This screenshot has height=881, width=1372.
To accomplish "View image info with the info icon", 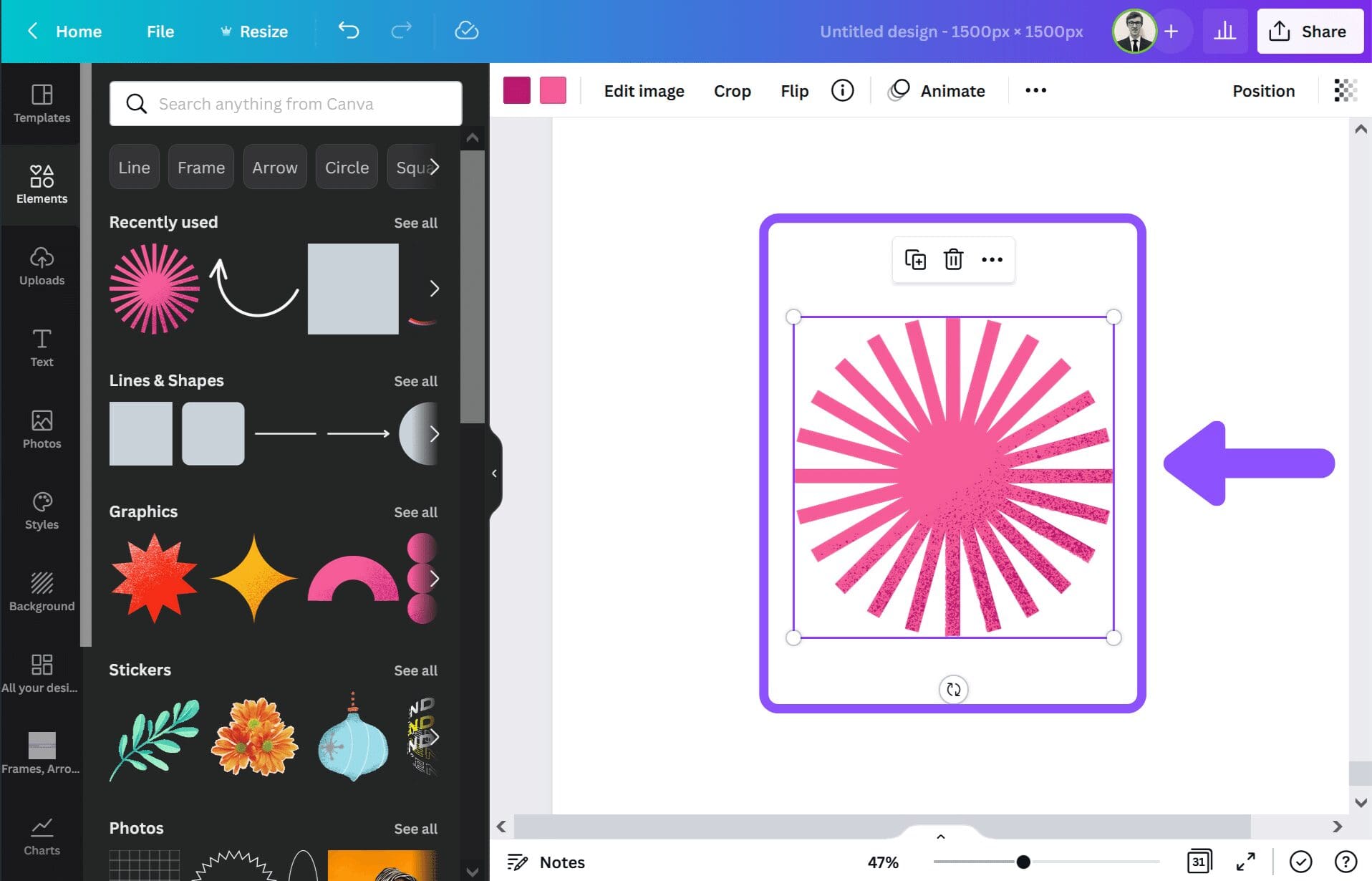I will click(843, 90).
